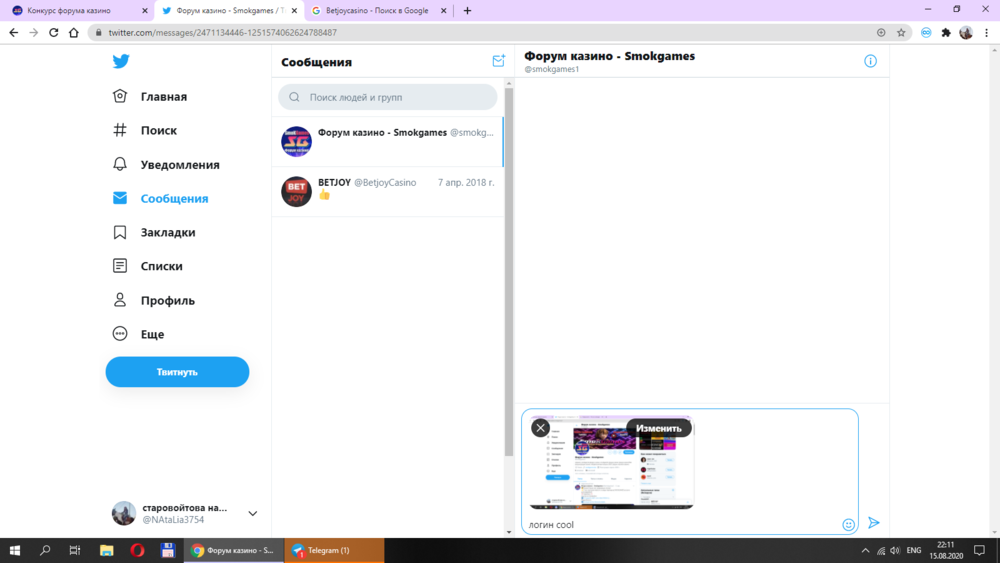Bookmark this page with star icon
The width and height of the screenshot is (1000, 563).
coord(901,33)
